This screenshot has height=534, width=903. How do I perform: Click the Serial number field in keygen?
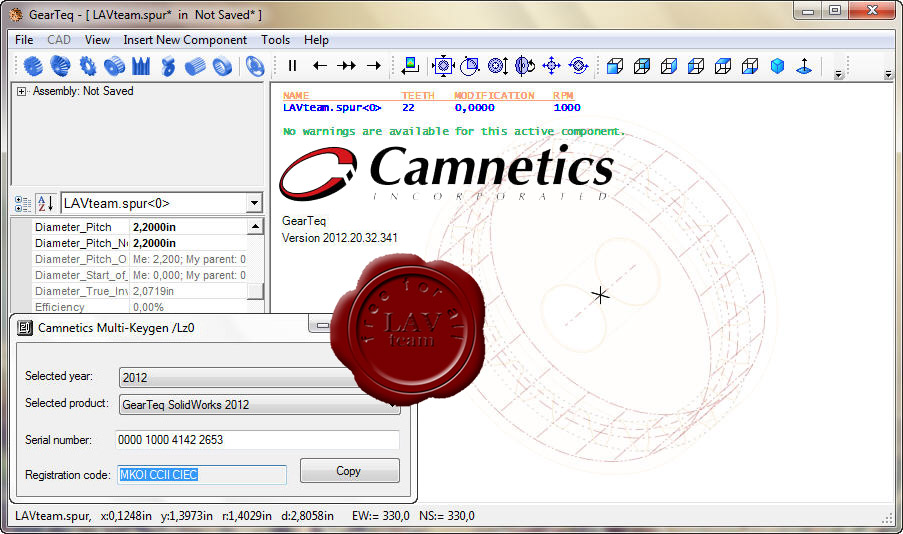tap(257, 440)
